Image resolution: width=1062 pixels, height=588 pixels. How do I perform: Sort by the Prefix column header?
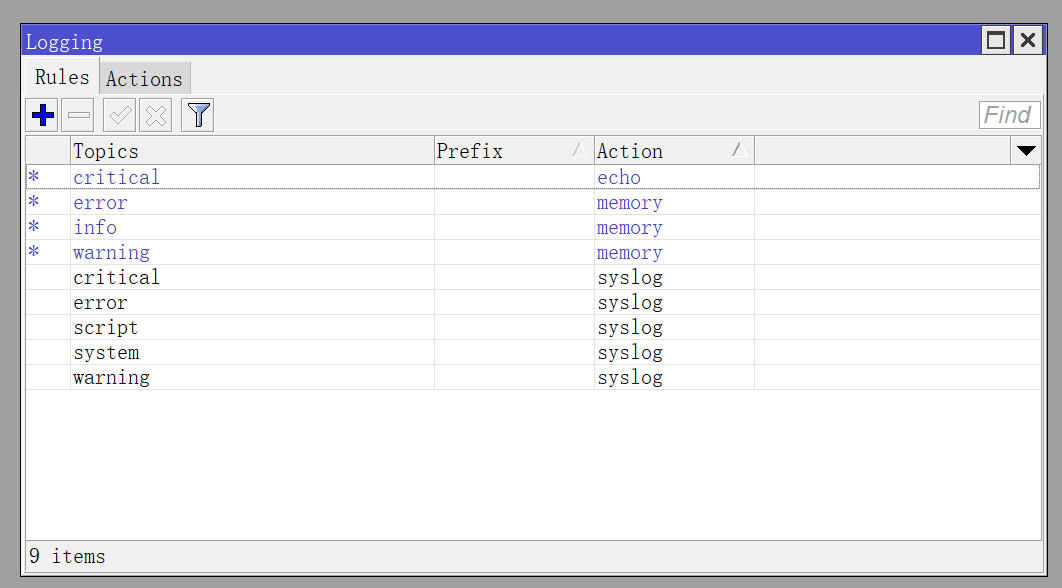[514, 150]
